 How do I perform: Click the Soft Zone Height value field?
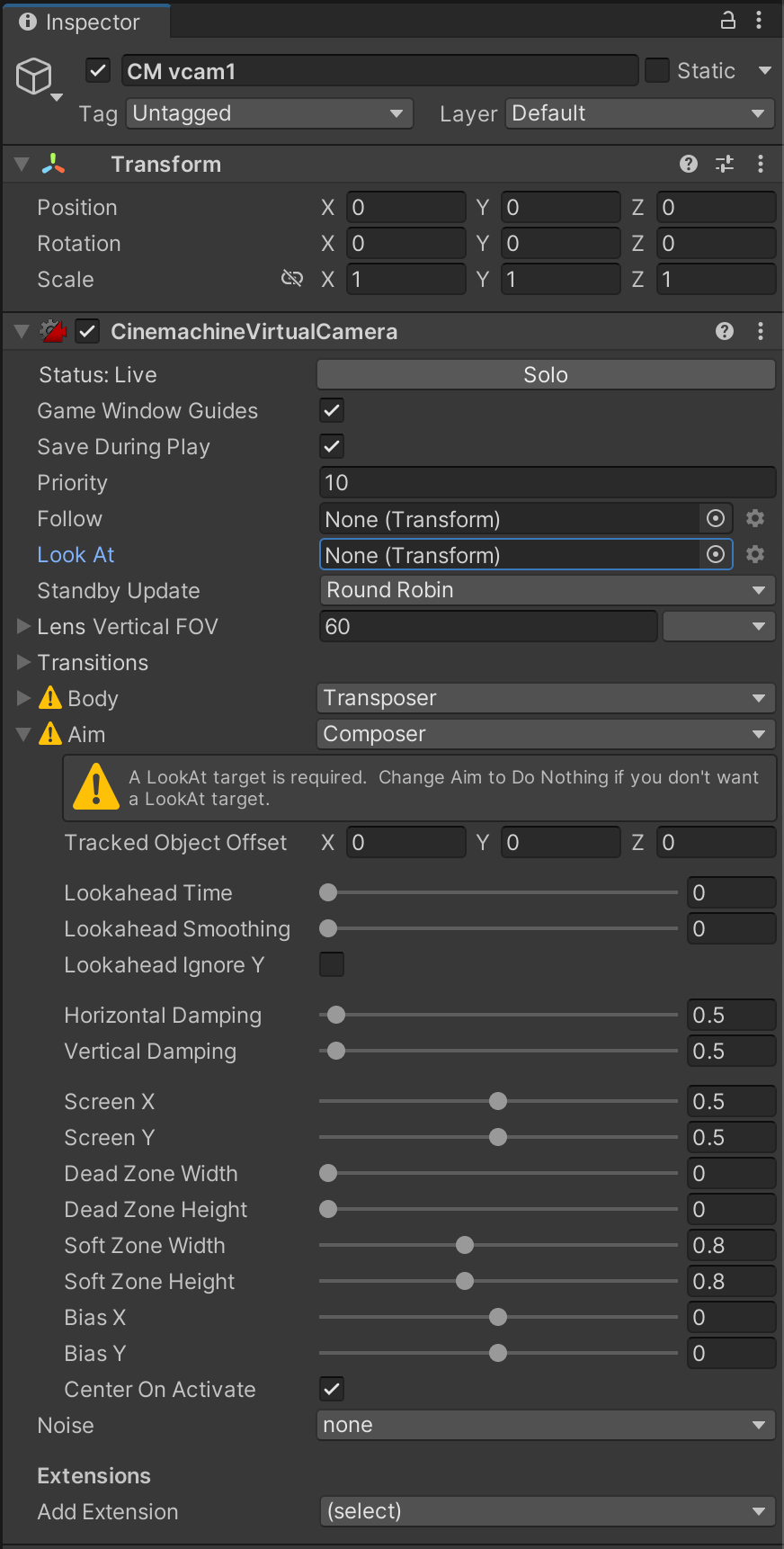point(731,1281)
